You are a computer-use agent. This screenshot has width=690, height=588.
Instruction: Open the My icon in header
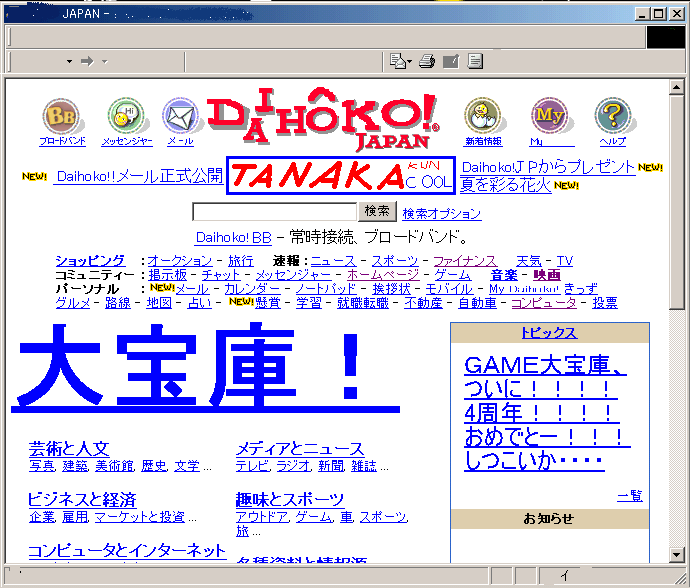(549, 116)
